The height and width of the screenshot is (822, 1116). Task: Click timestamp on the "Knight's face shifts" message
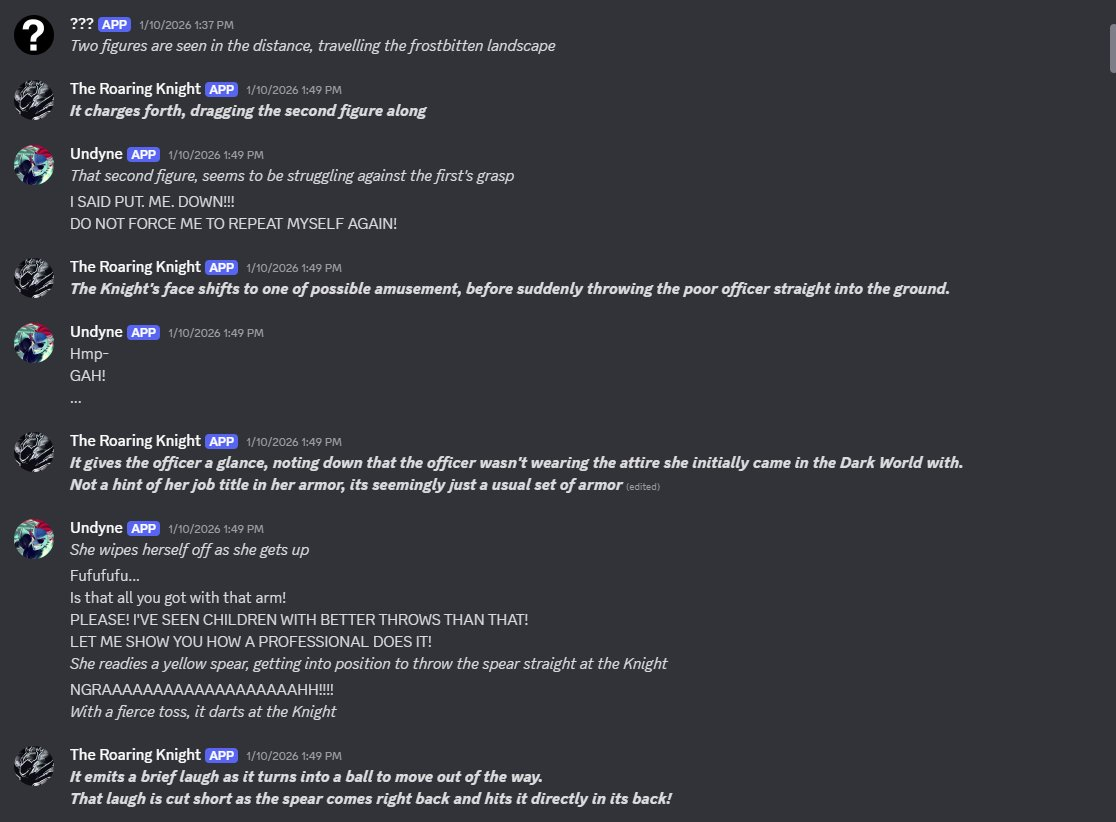294,268
